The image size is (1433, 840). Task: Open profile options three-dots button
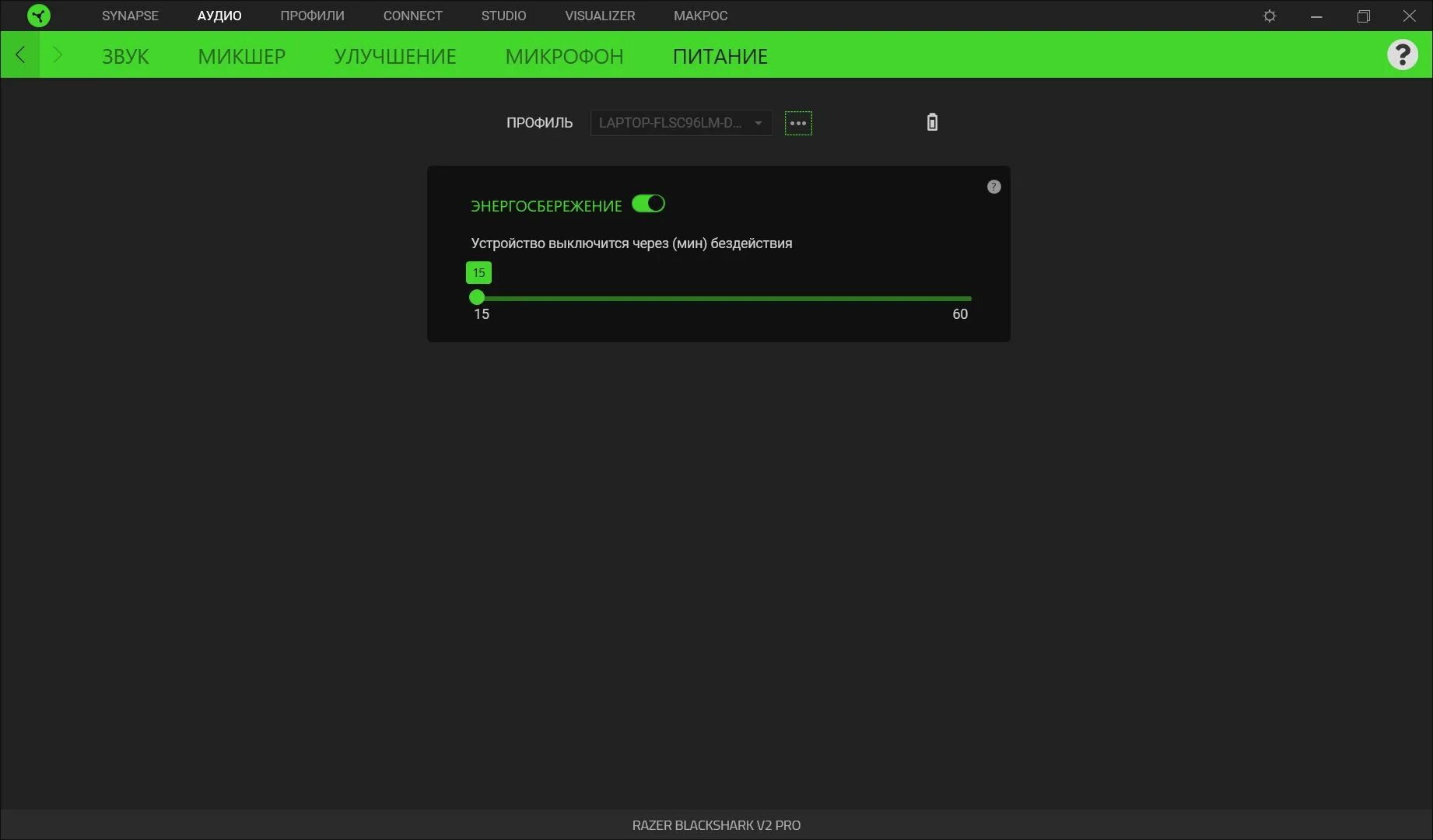click(x=798, y=123)
